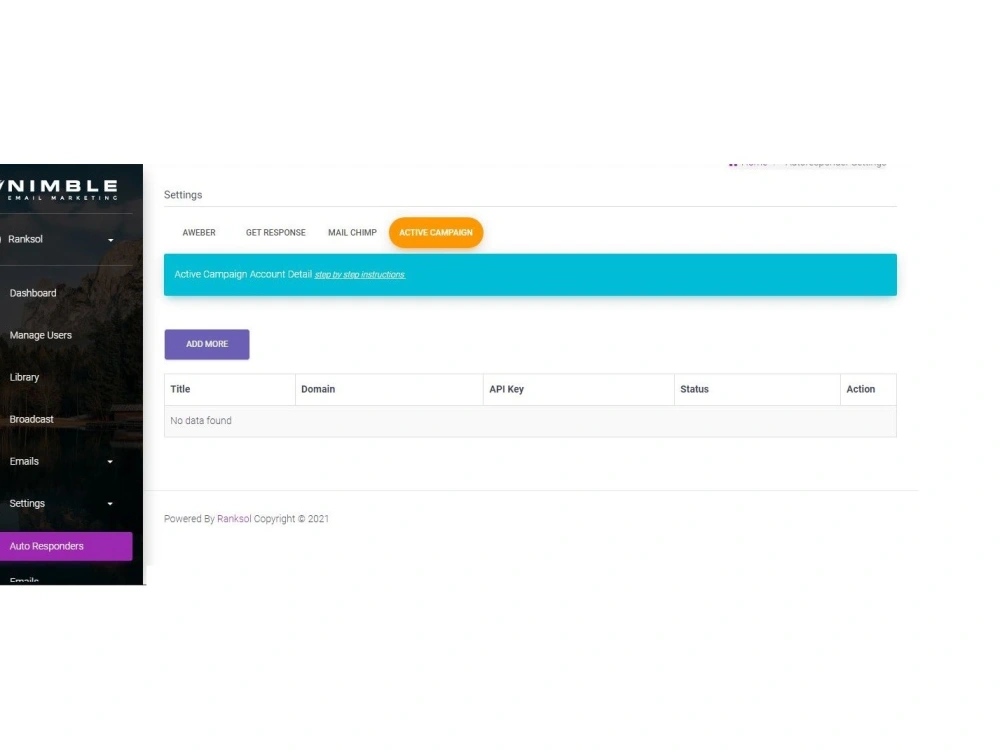This screenshot has width=1000, height=750.
Task: Open Broadcast in sidebar
Action: [x=31, y=420]
